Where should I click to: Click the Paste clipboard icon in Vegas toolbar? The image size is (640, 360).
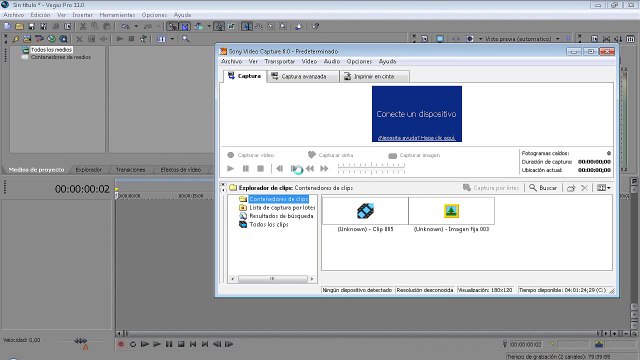coord(107,26)
